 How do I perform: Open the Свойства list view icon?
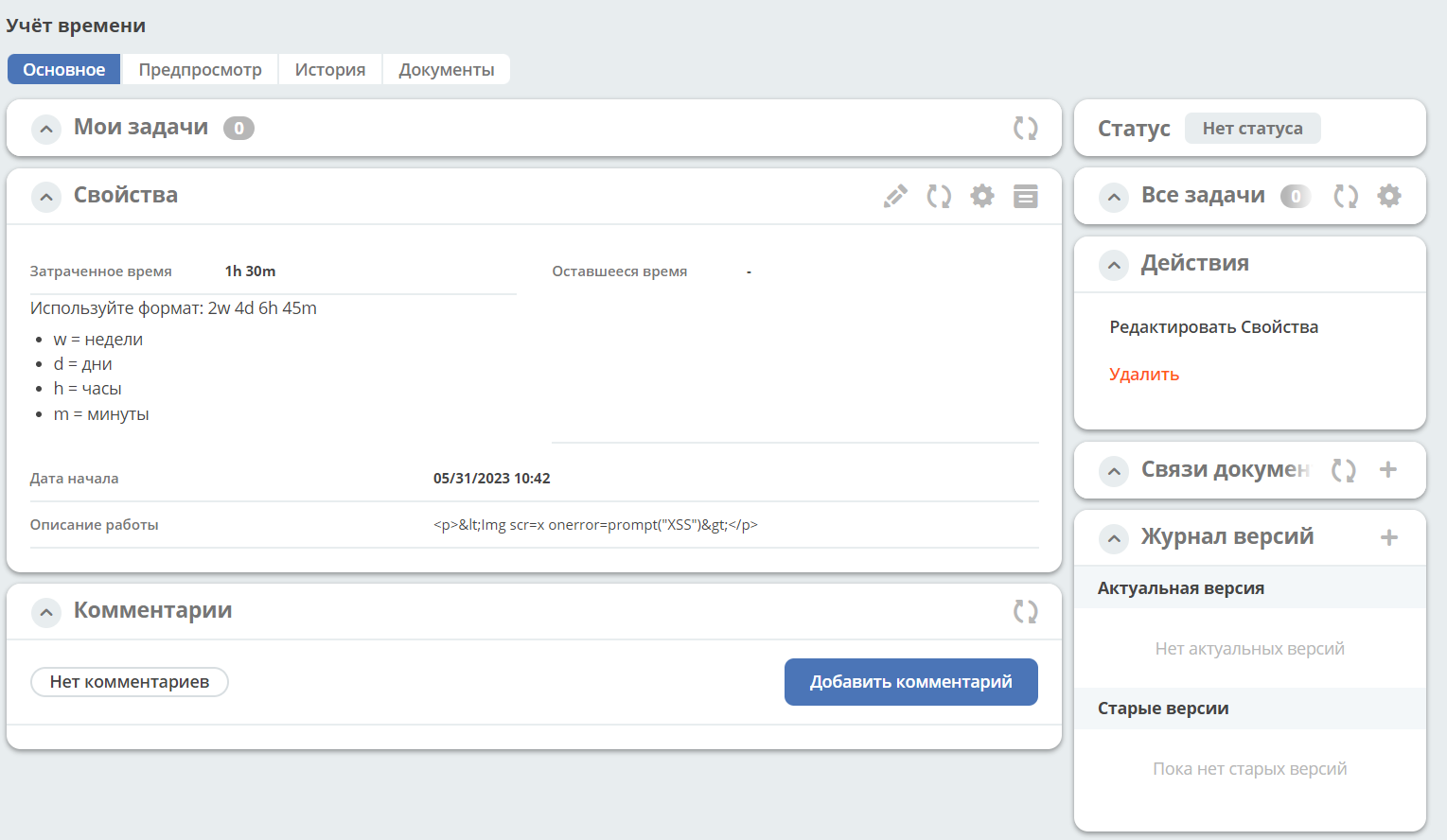click(x=1026, y=196)
